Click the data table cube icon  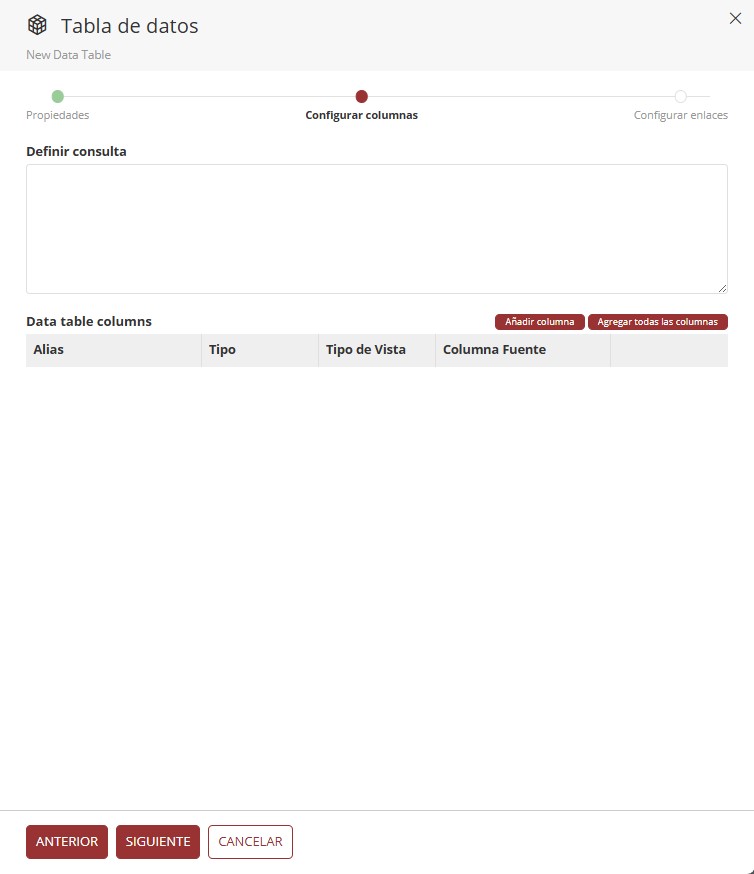[37, 26]
